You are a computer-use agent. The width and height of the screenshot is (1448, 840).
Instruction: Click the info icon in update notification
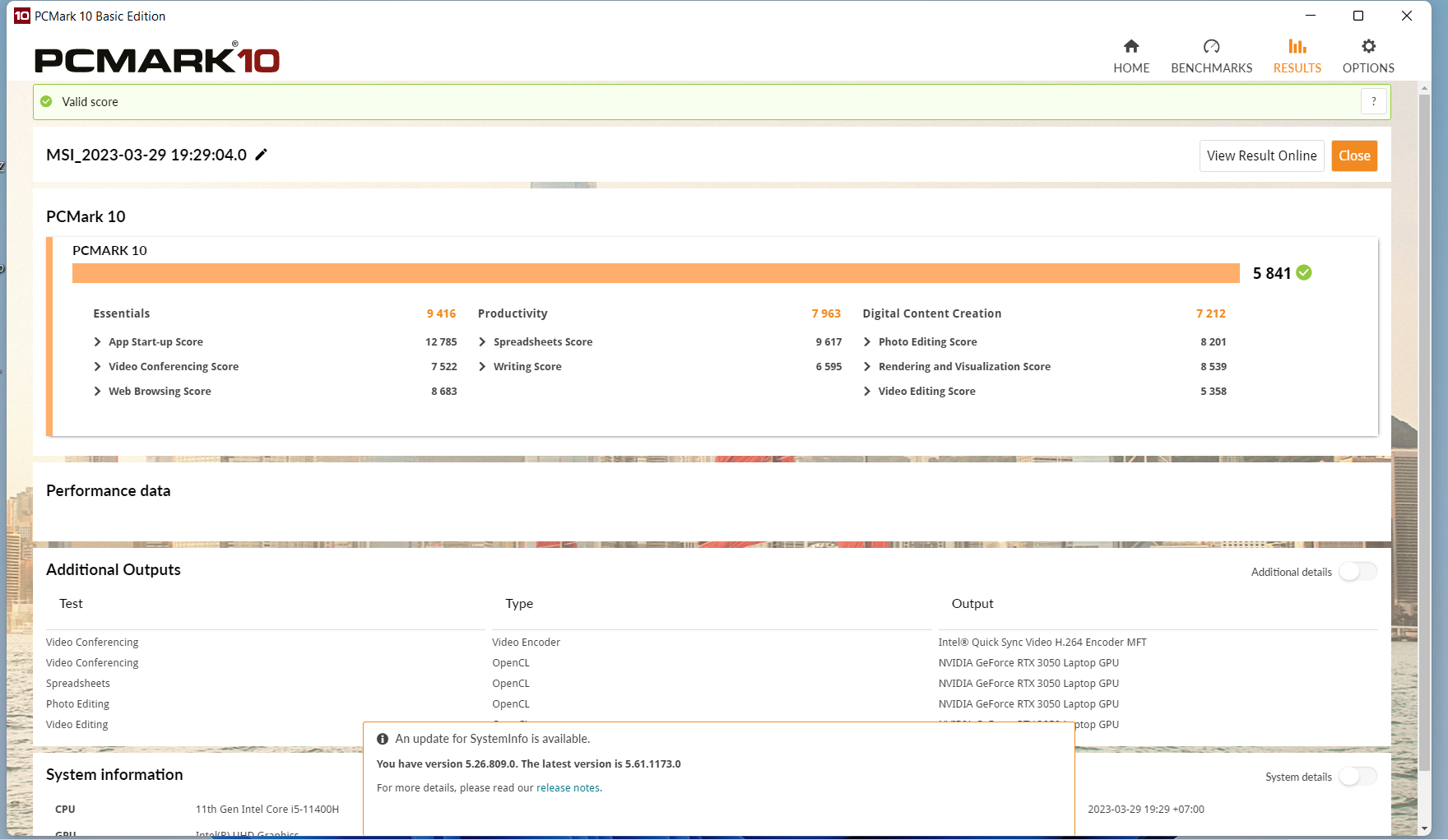click(383, 739)
